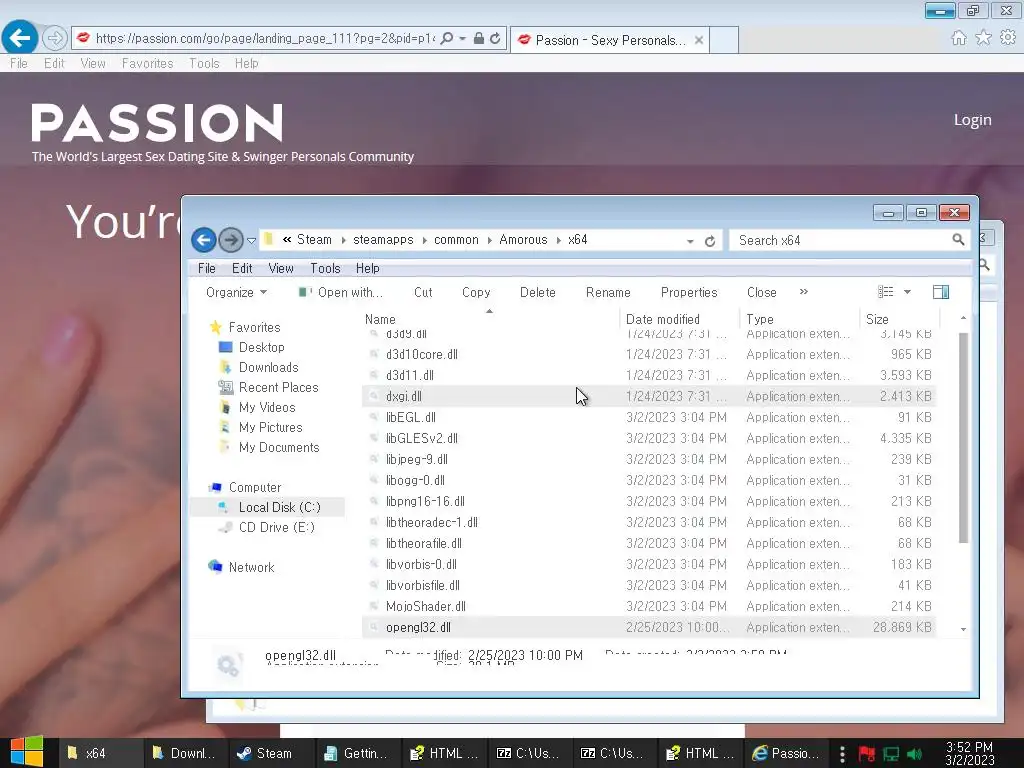Show more toolbar commands via double chevron
This screenshot has height=768, width=1024.
[x=804, y=292]
